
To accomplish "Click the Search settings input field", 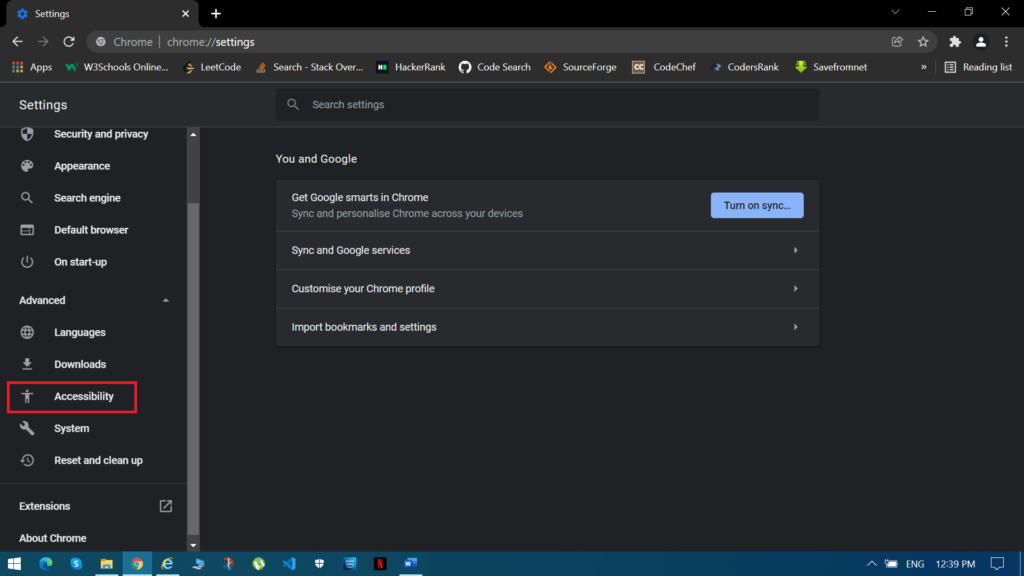I will pos(547,105).
